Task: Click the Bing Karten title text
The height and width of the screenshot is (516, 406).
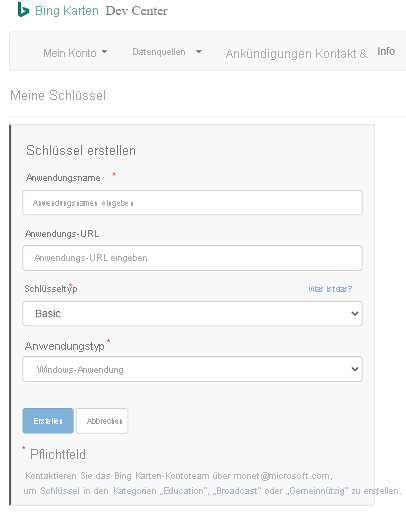Action: 67,11
